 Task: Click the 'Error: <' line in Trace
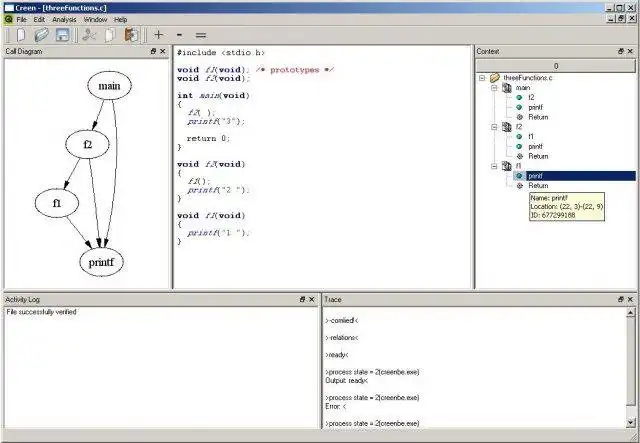tap(336, 406)
